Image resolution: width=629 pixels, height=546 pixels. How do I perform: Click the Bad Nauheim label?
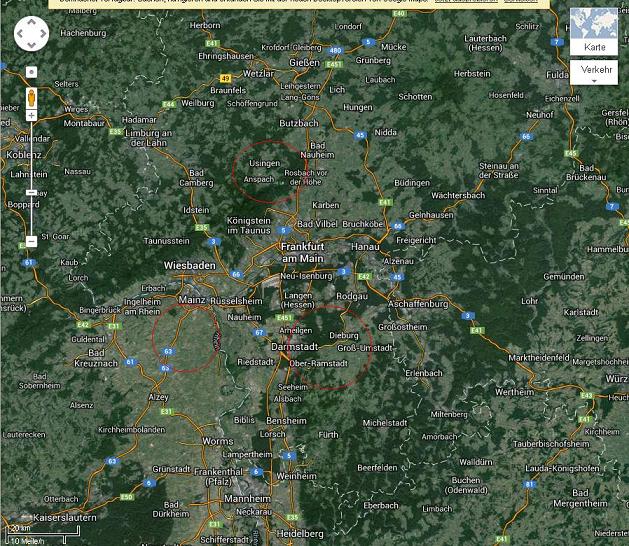[317, 150]
